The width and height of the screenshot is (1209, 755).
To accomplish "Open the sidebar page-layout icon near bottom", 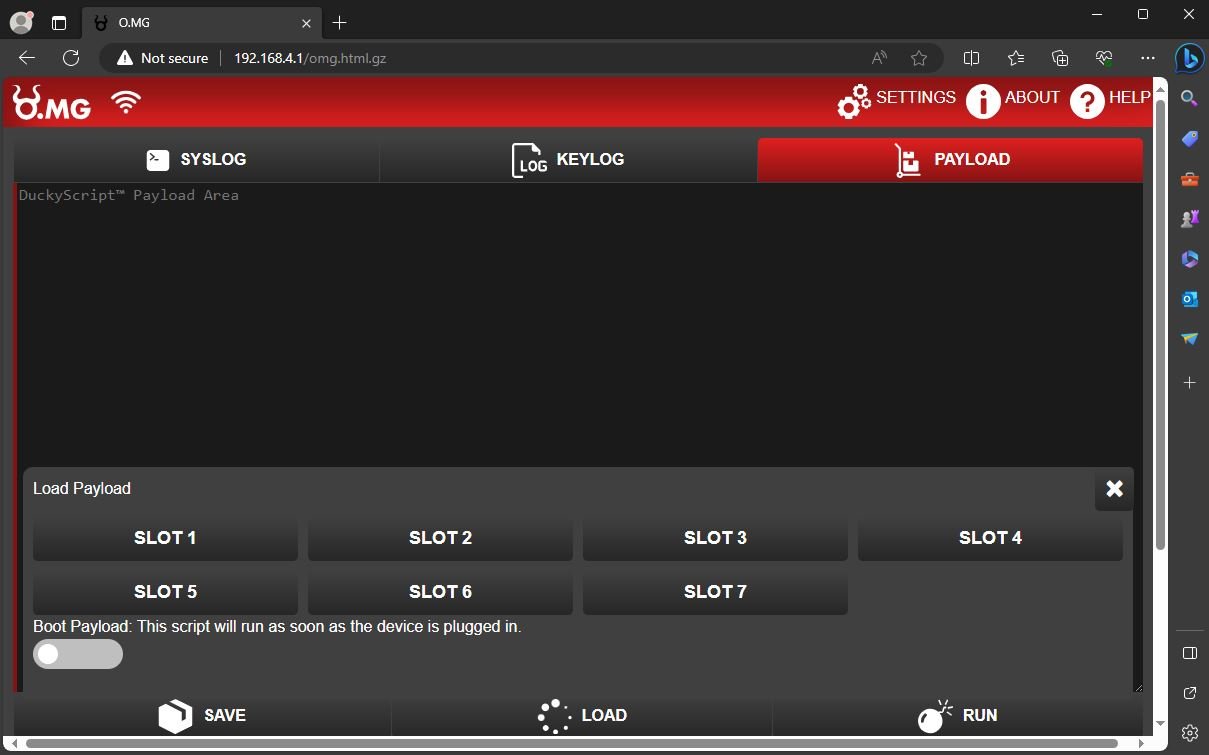I will 1189,653.
